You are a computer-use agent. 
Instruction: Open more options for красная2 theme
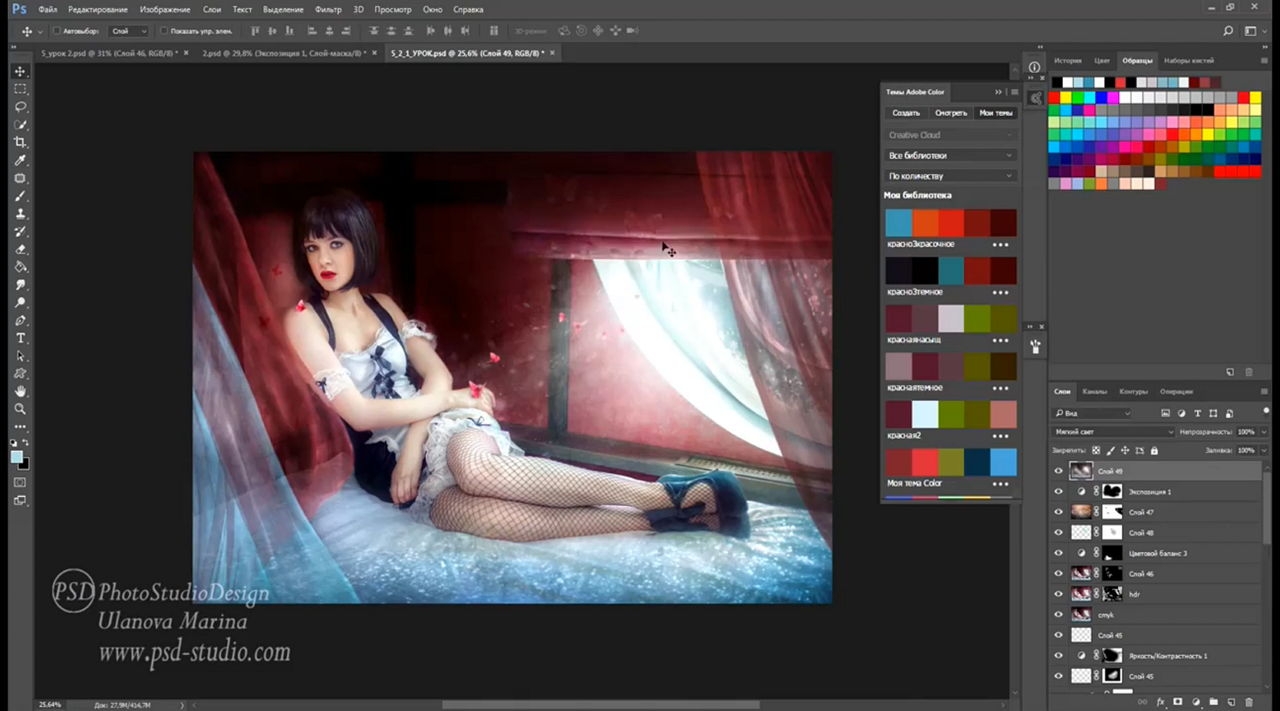pyautogui.click(x=1000, y=436)
